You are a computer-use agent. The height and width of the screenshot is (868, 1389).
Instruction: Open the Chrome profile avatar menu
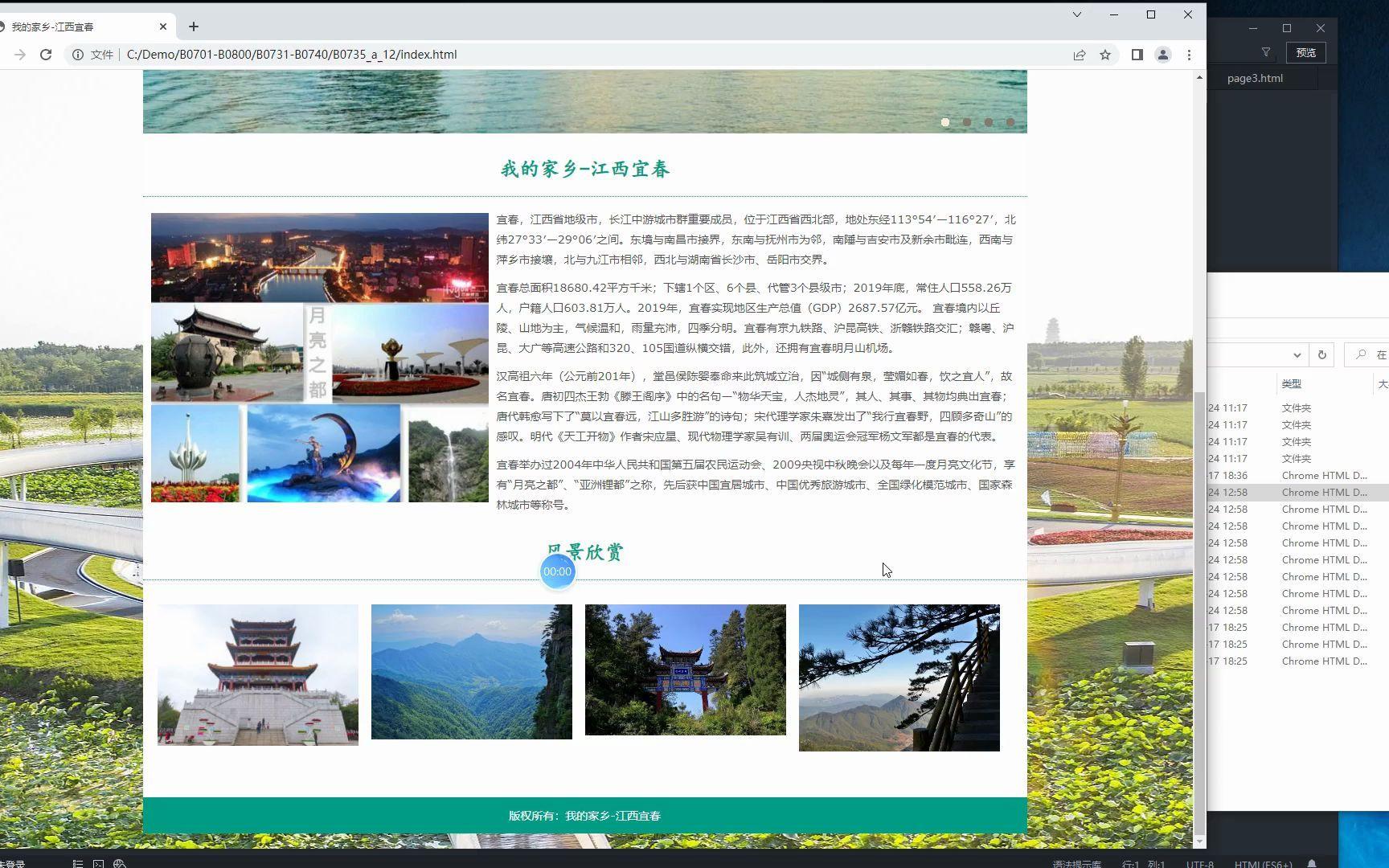point(1162,55)
